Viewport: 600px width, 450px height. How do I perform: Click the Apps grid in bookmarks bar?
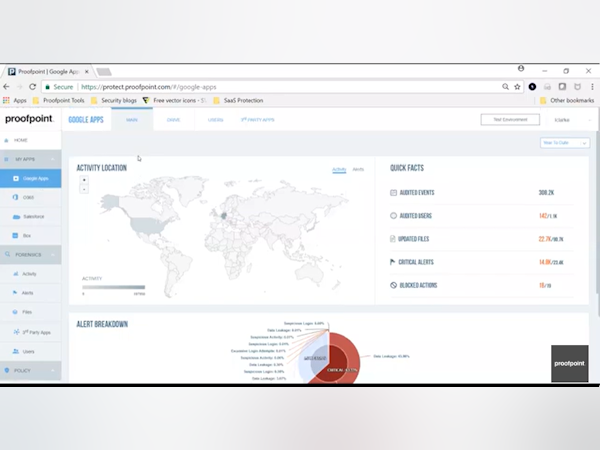[x=6, y=100]
